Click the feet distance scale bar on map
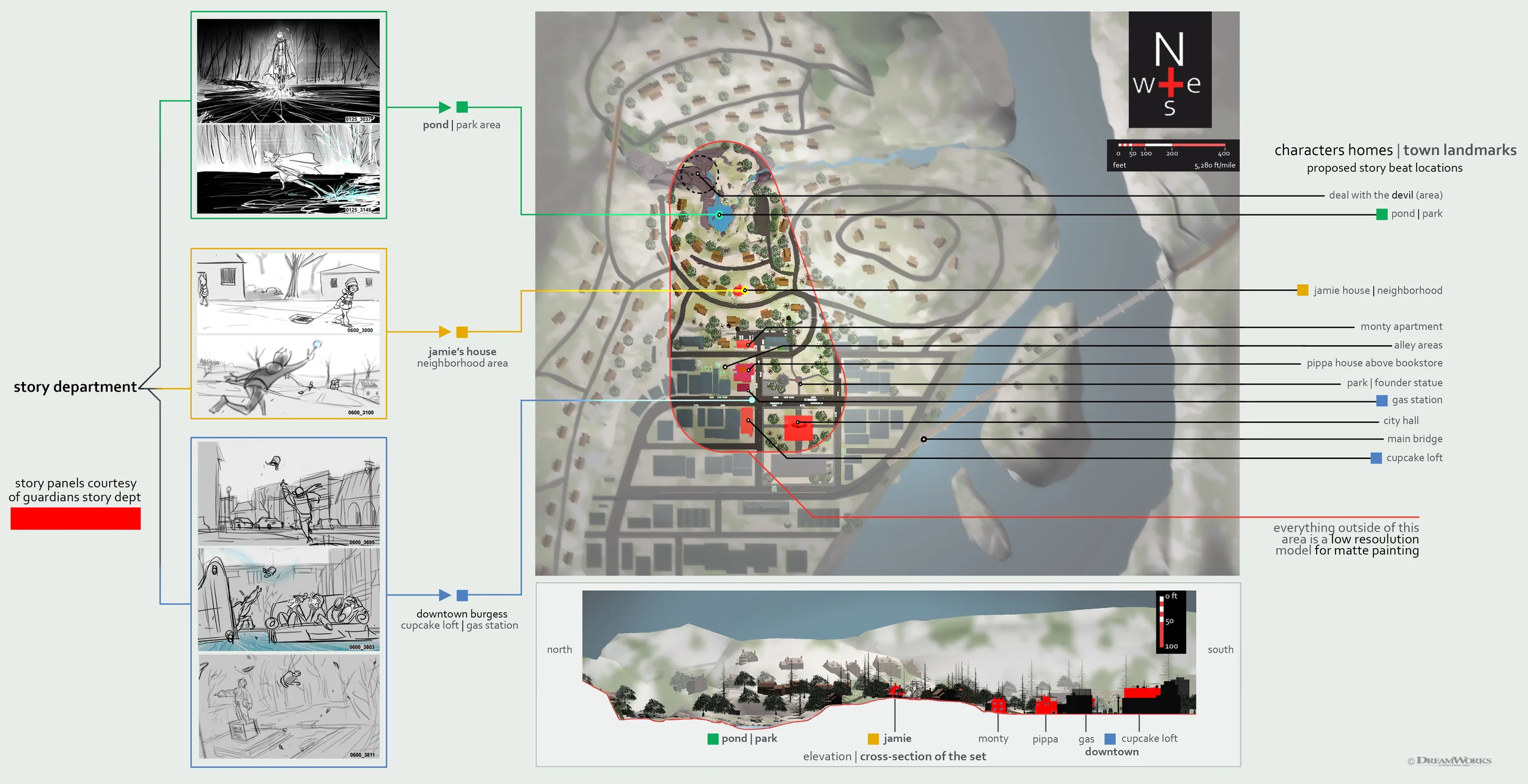 (x=1173, y=155)
